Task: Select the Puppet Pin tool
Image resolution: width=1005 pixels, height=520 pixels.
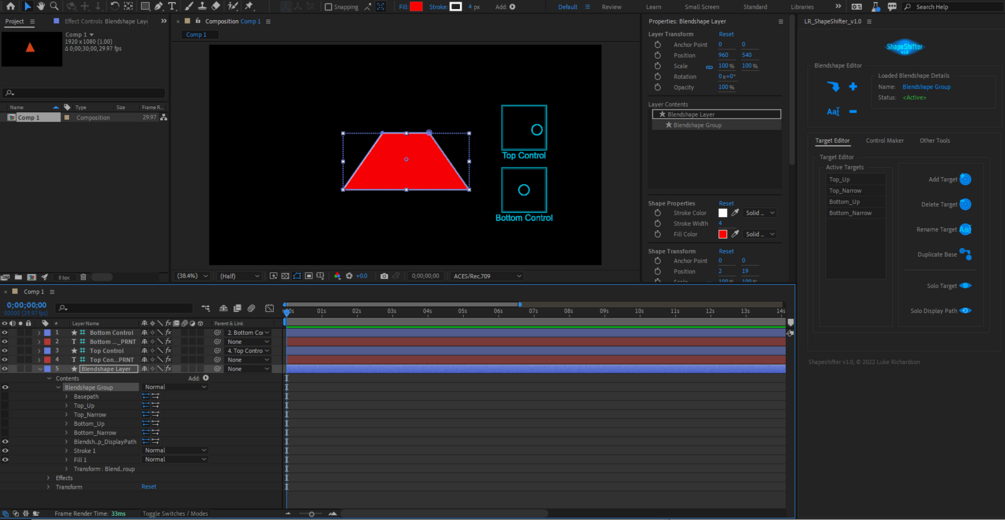Action: 249,6
